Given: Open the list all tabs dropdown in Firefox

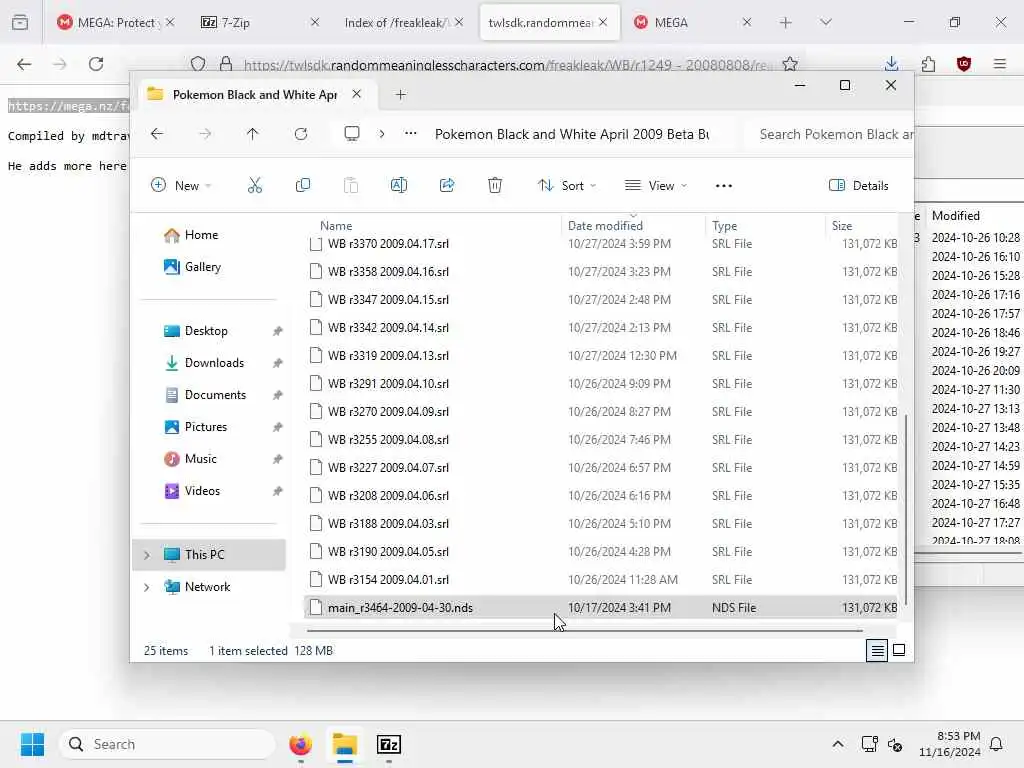Looking at the screenshot, I should point(826,23).
